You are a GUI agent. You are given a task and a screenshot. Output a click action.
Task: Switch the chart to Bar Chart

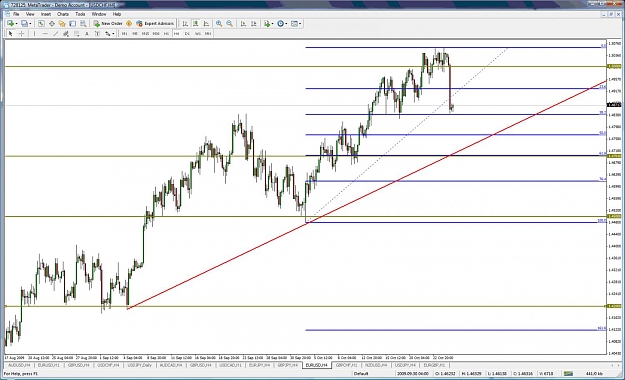(185, 24)
